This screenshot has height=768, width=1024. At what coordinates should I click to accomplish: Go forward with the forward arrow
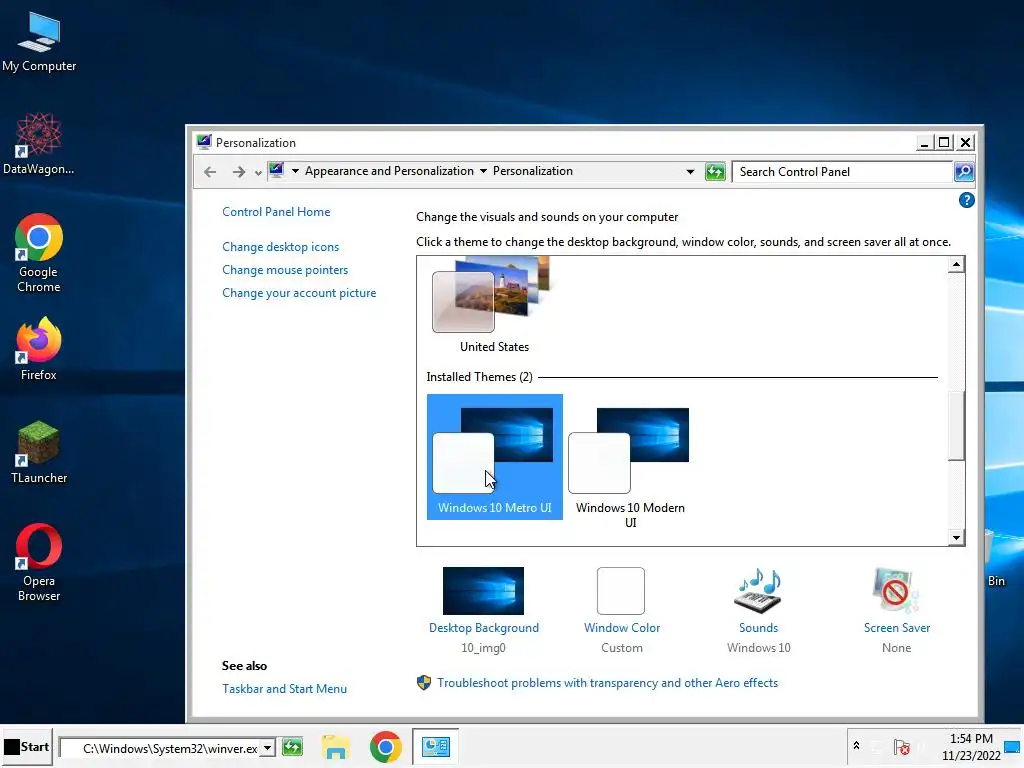[238, 172]
